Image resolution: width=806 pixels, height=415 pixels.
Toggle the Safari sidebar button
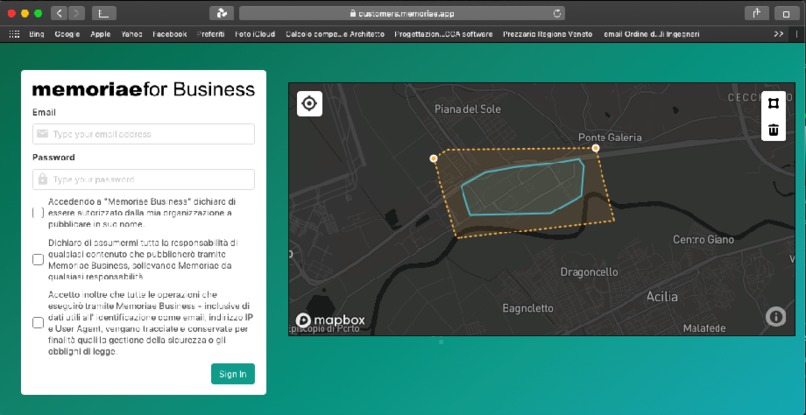pyautogui.click(x=104, y=13)
